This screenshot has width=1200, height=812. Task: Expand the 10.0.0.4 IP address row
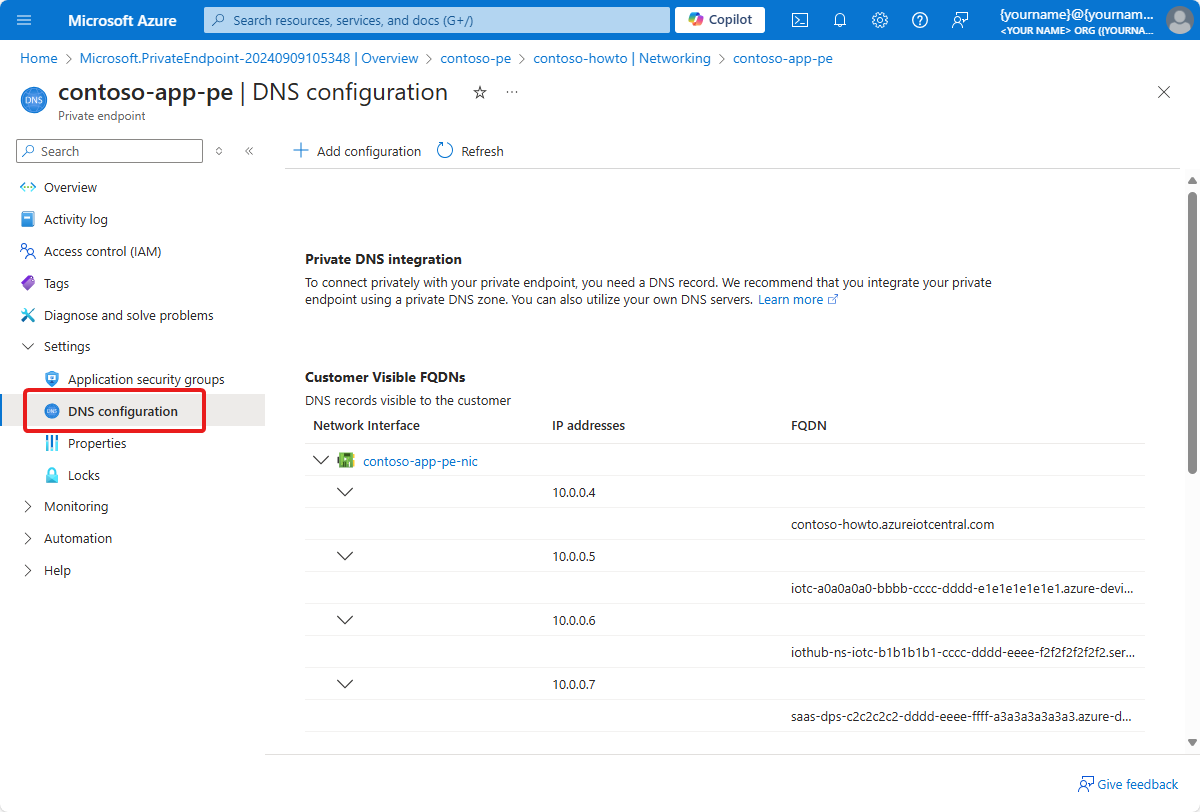click(x=345, y=491)
